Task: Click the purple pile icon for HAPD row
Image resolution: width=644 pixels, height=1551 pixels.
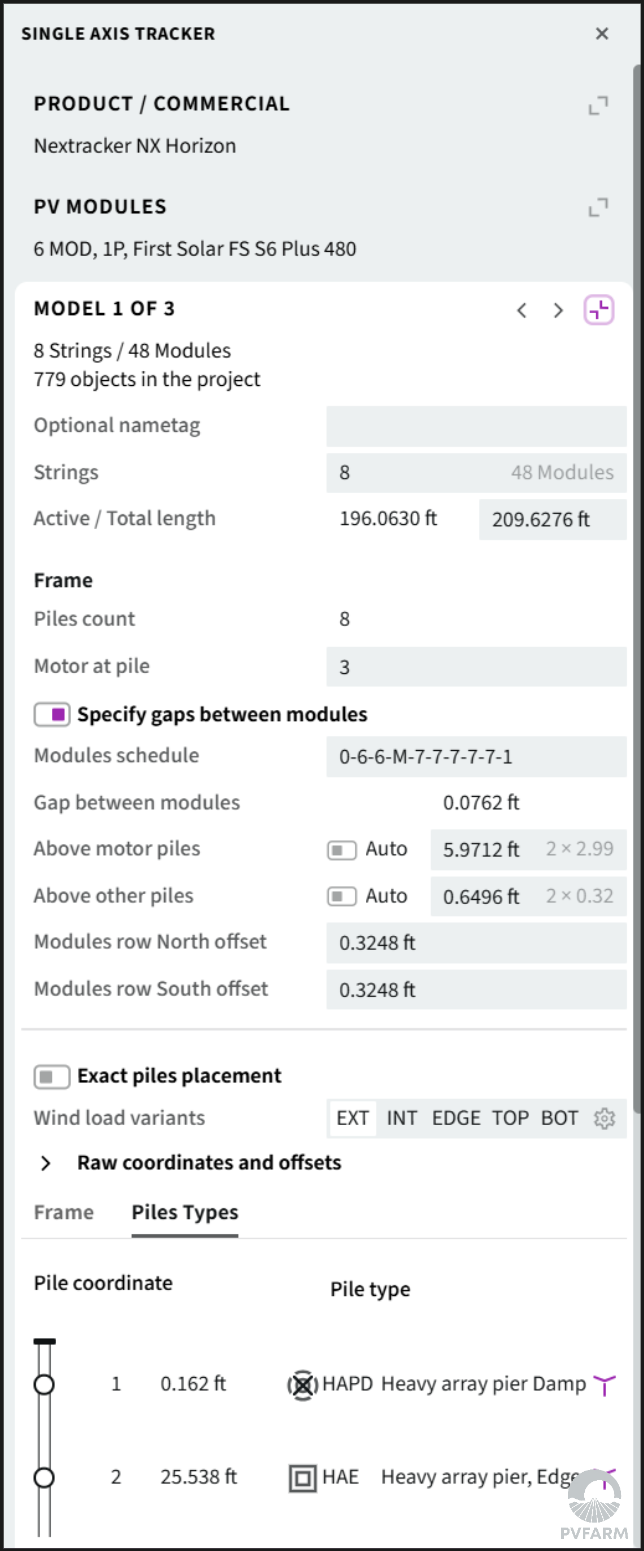Action: tap(604, 1385)
